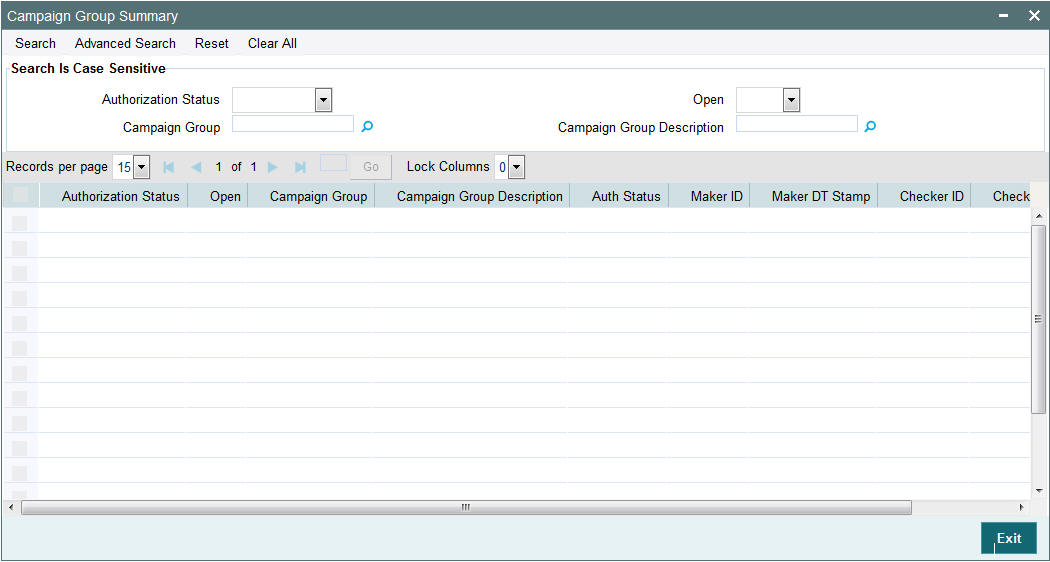Tick the sixth row checkbox in results
1050x562 pixels.
click(19, 348)
